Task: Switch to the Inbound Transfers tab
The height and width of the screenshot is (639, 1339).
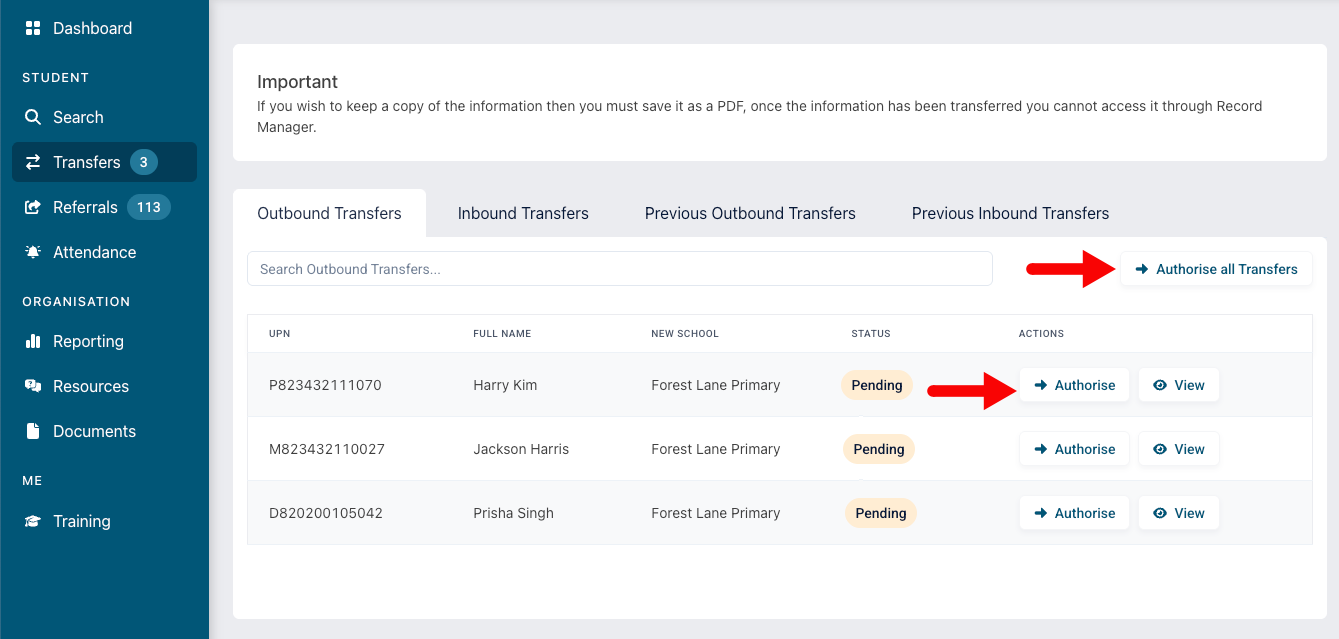Action: (523, 212)
